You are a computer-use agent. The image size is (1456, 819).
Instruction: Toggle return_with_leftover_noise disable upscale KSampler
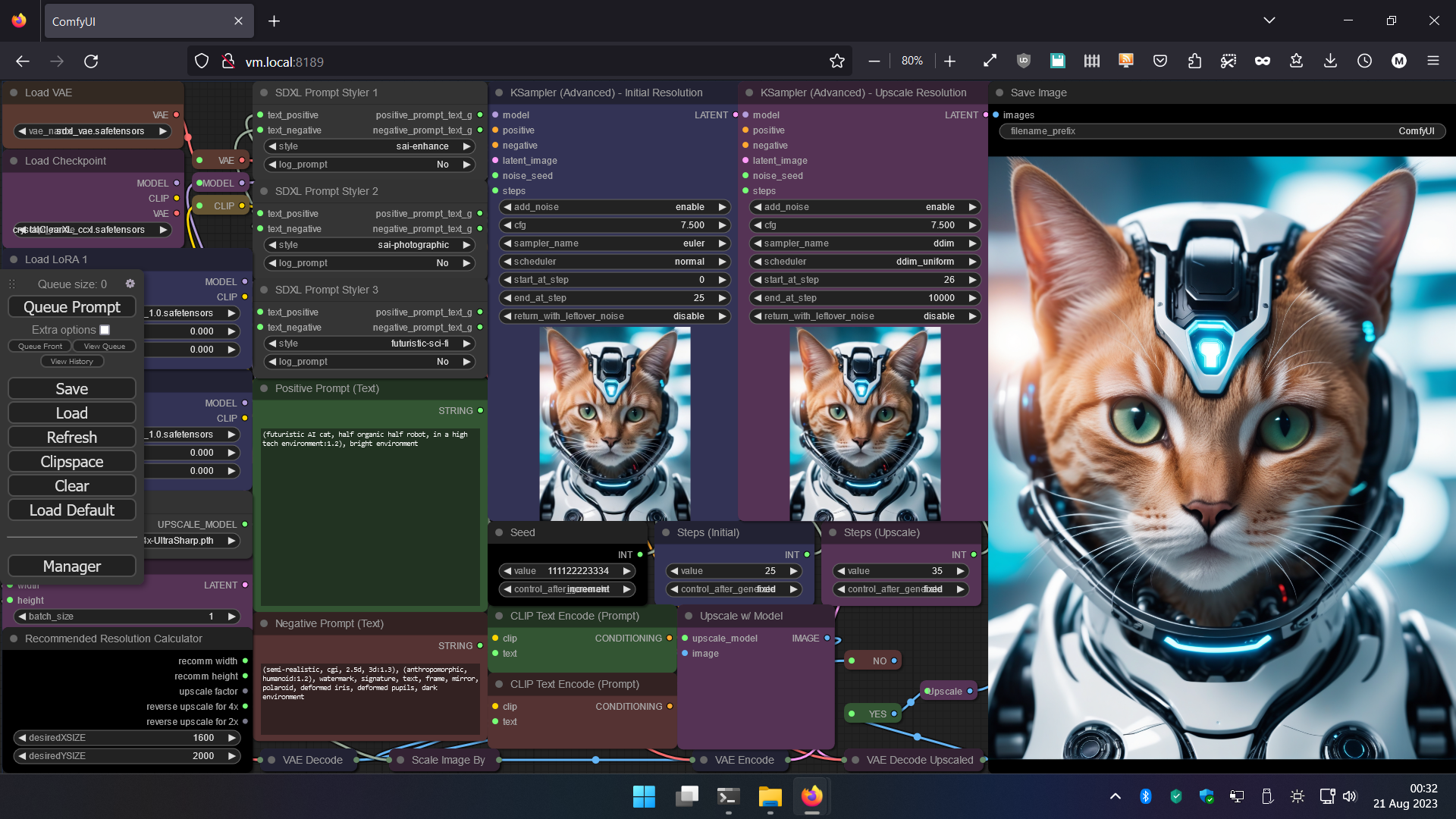[x=865, y=316]
